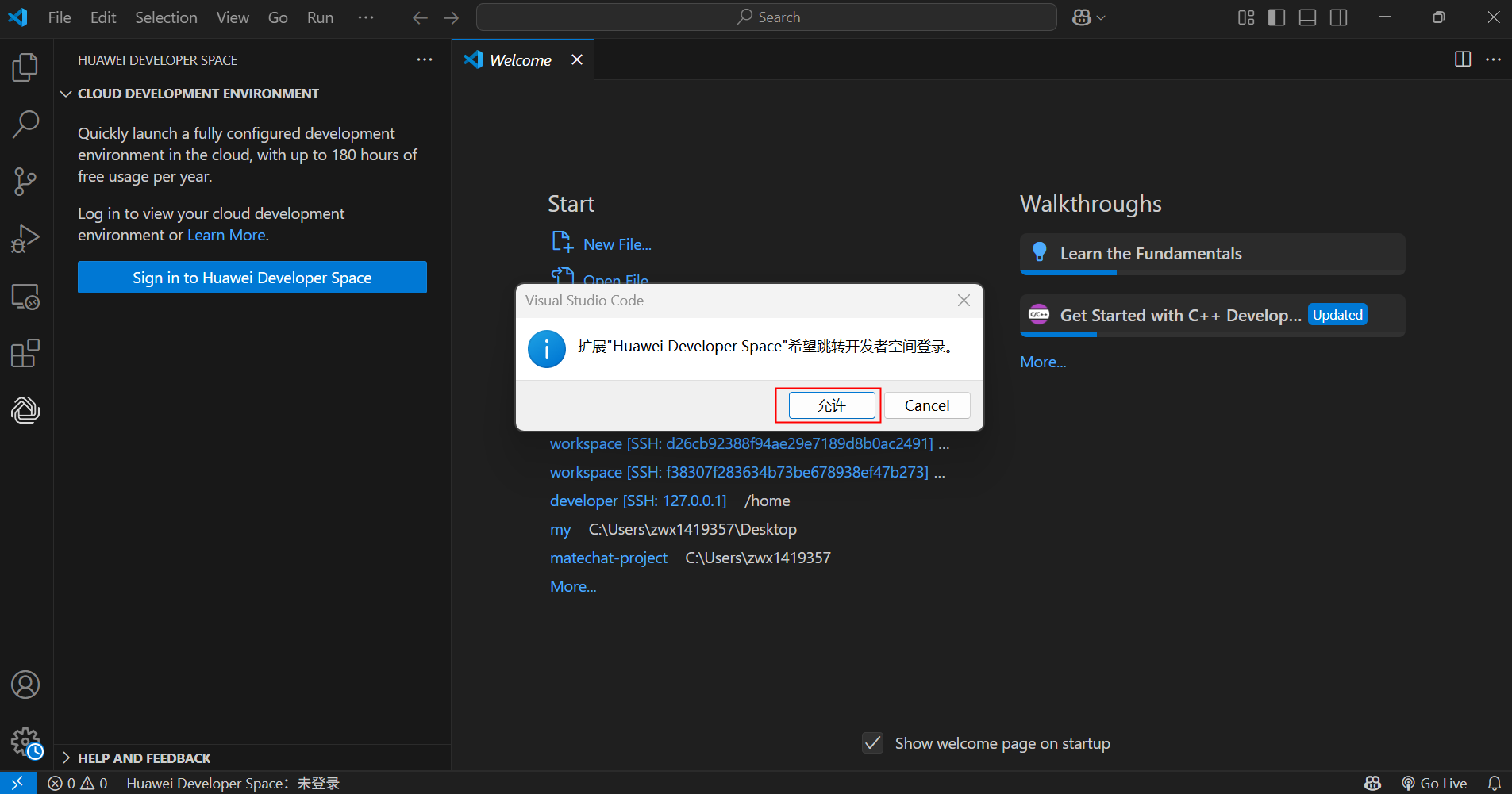Show more menu items via ellipsis

coord(366,17)
